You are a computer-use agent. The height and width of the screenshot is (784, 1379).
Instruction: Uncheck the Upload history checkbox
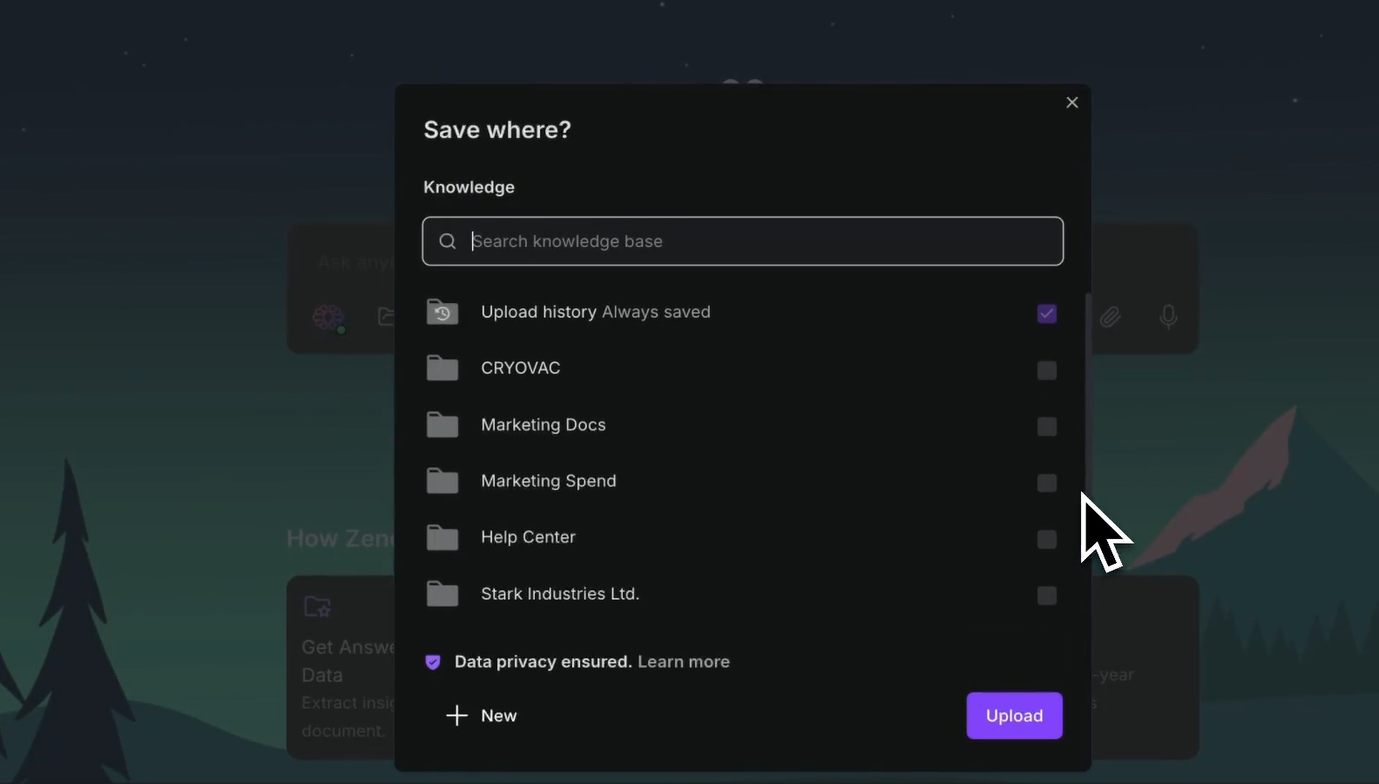[x=1047, y=313]
